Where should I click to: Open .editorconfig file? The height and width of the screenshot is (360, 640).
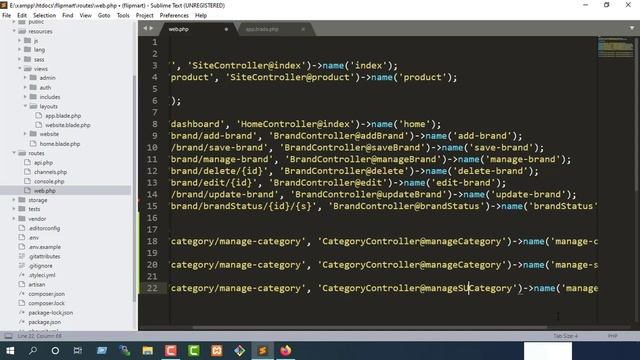coord(44,228)
